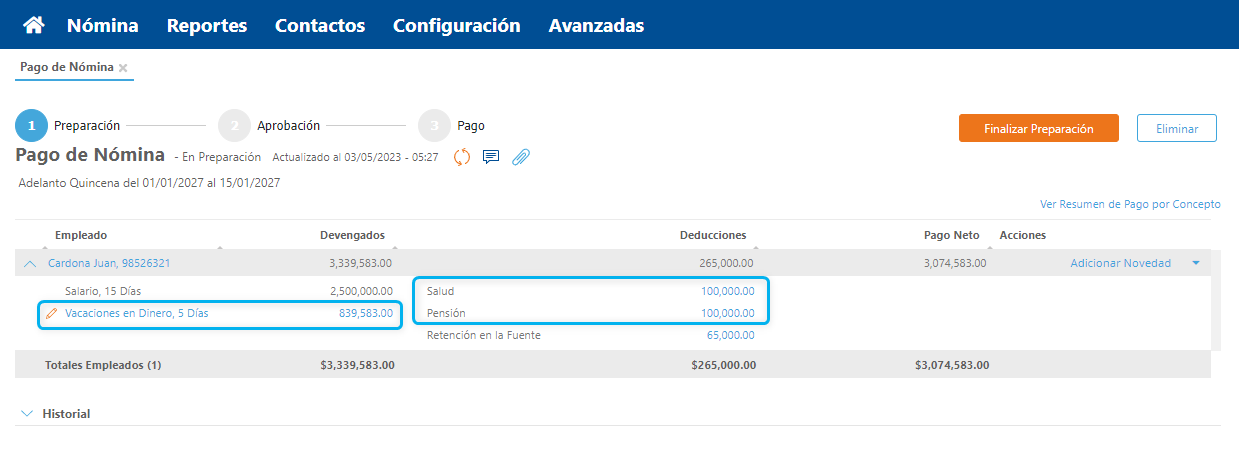This screenshot has width=1239, height=473.
Task: Close the Pago de Nómina tab
Action: pyautogui.click(x=123, y=68)
